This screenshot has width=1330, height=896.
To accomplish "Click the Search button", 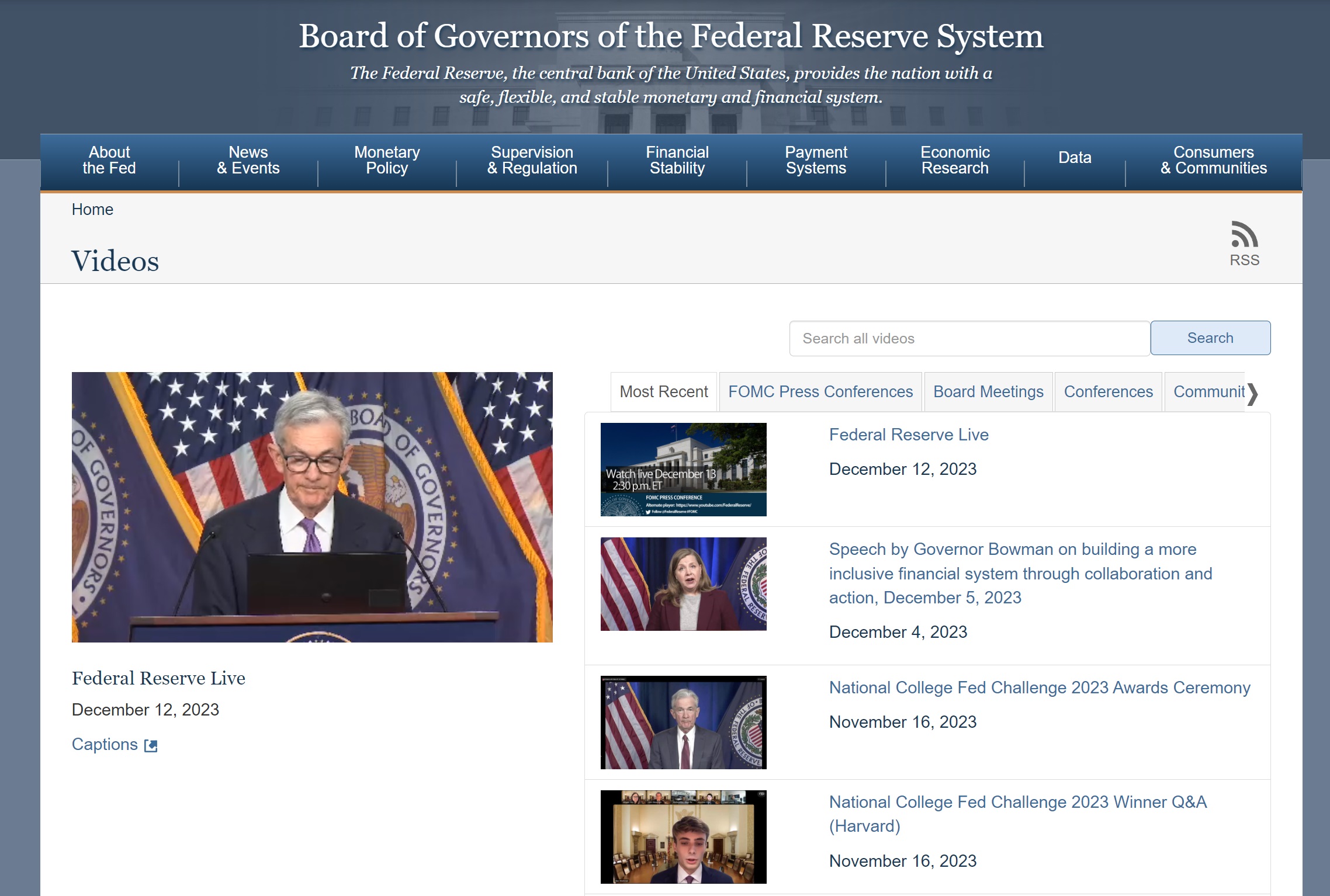I will pos(1210,338).
